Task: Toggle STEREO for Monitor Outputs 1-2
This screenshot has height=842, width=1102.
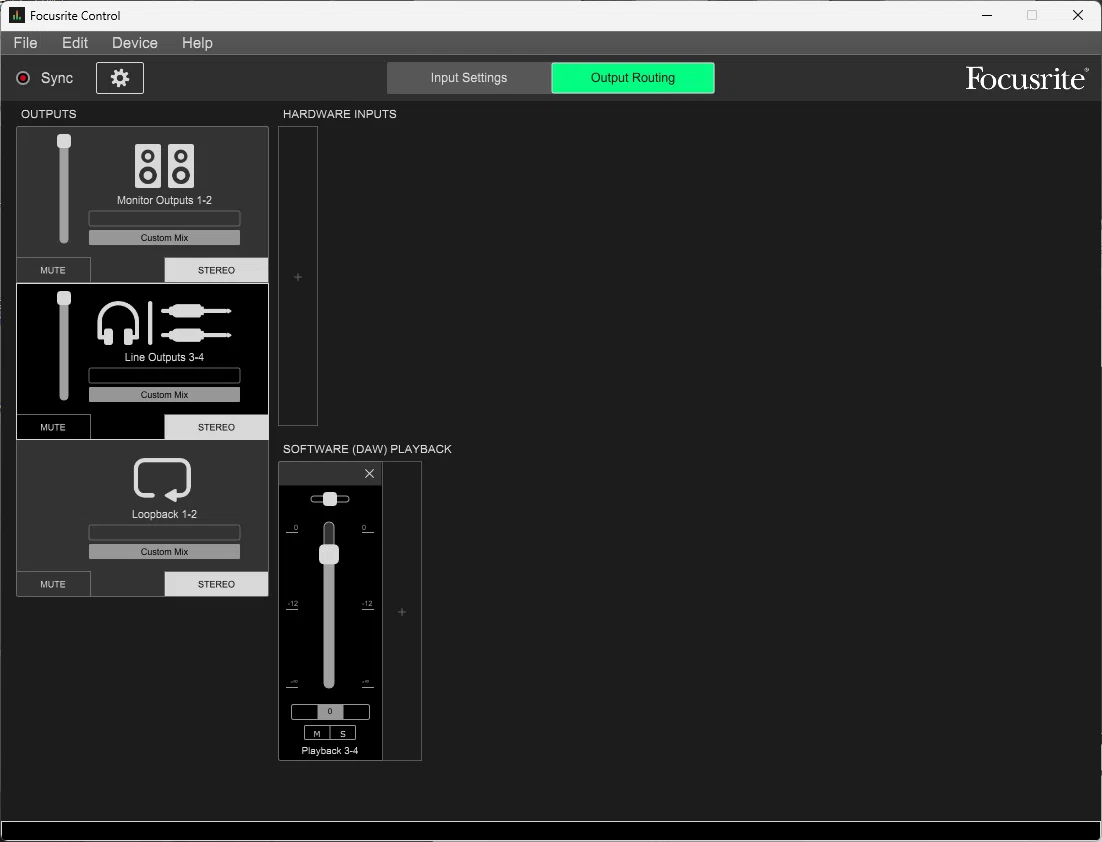Action: (216, 270)
